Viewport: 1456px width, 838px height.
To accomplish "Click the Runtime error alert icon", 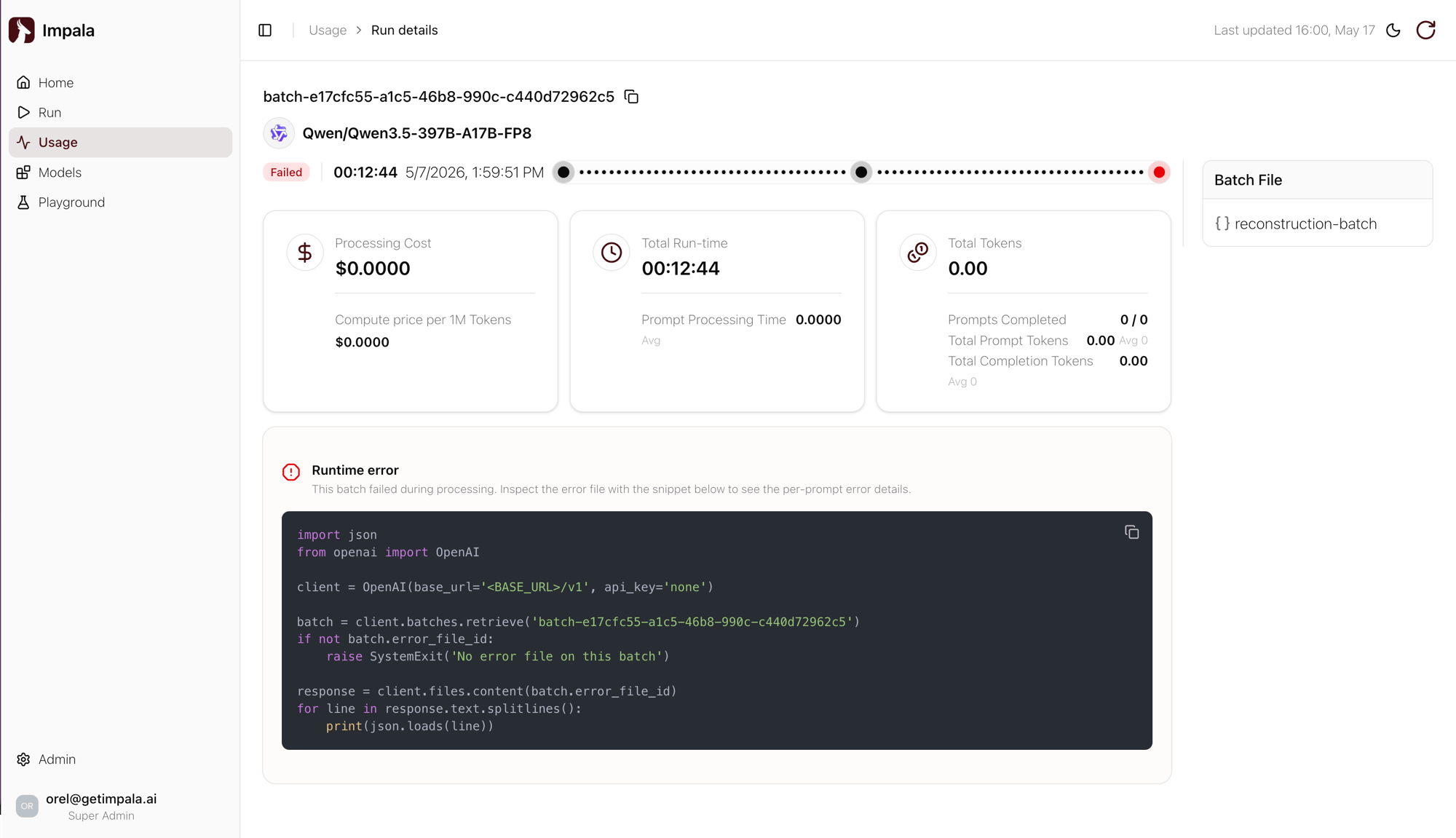I will [291, 472].
